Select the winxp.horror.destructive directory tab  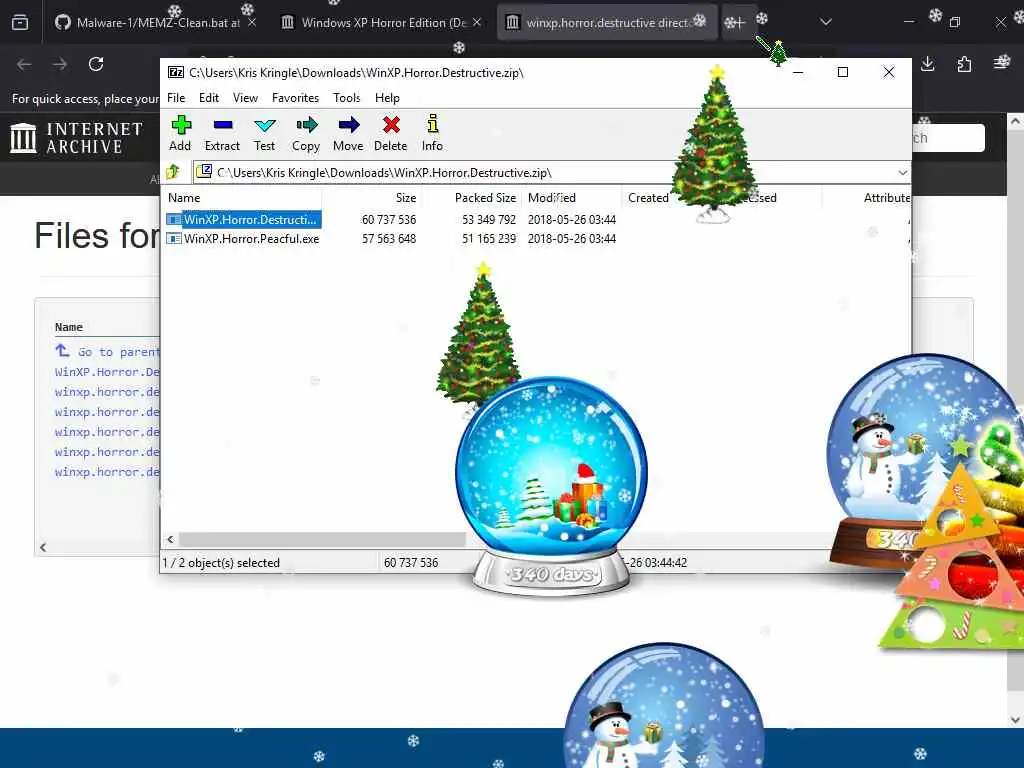coord(607,23)
